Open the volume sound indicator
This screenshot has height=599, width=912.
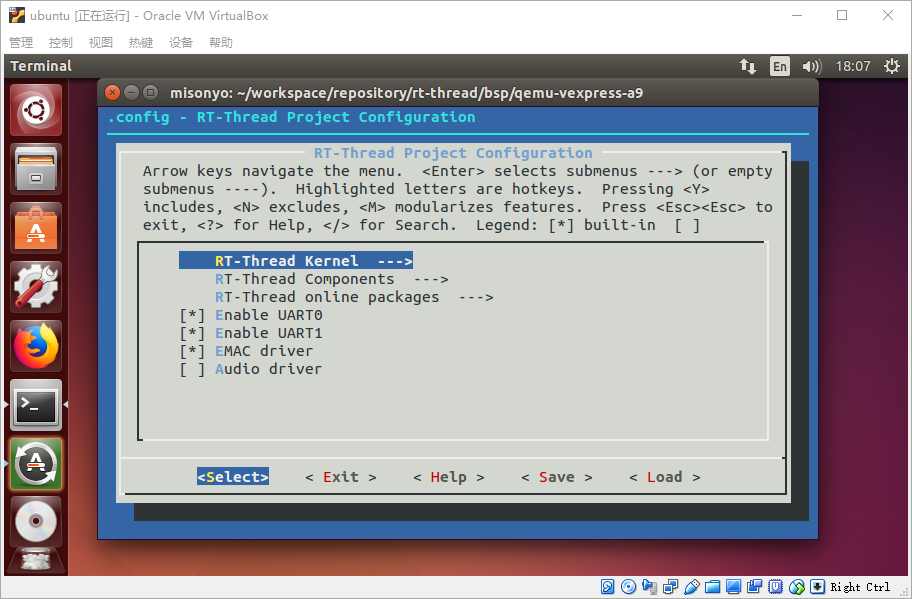click(811, 66)
